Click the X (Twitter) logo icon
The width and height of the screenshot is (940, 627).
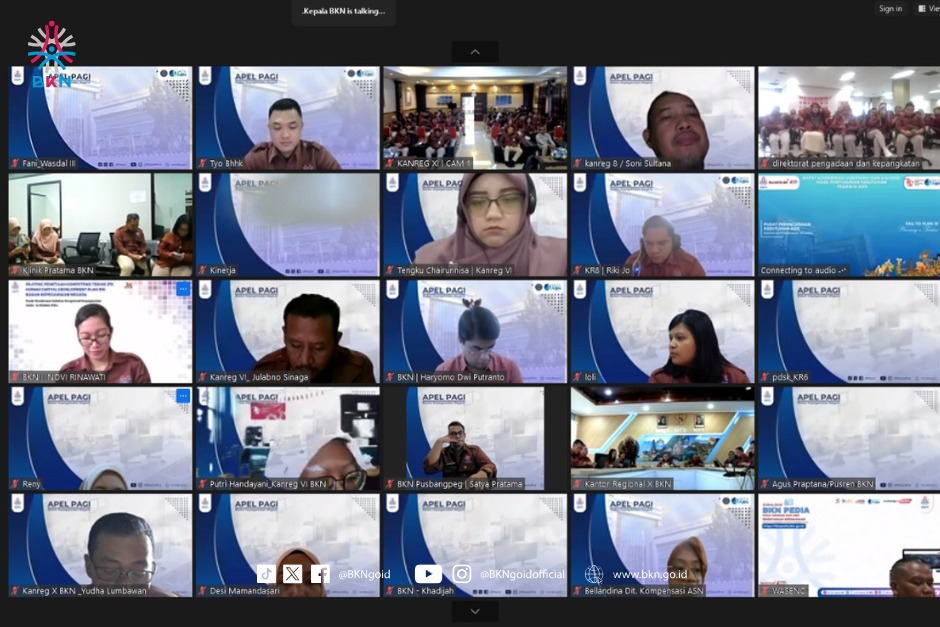[292, 574]
